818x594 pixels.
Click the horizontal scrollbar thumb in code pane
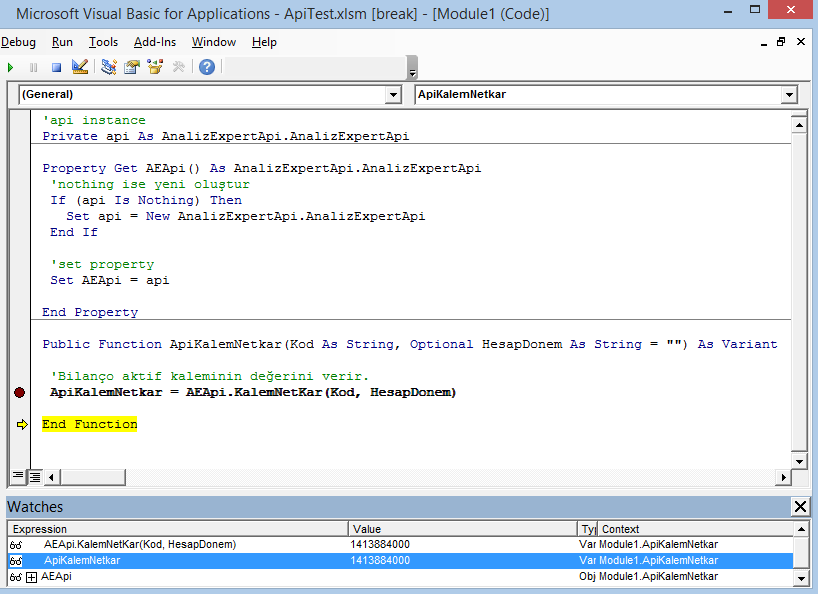93,477
